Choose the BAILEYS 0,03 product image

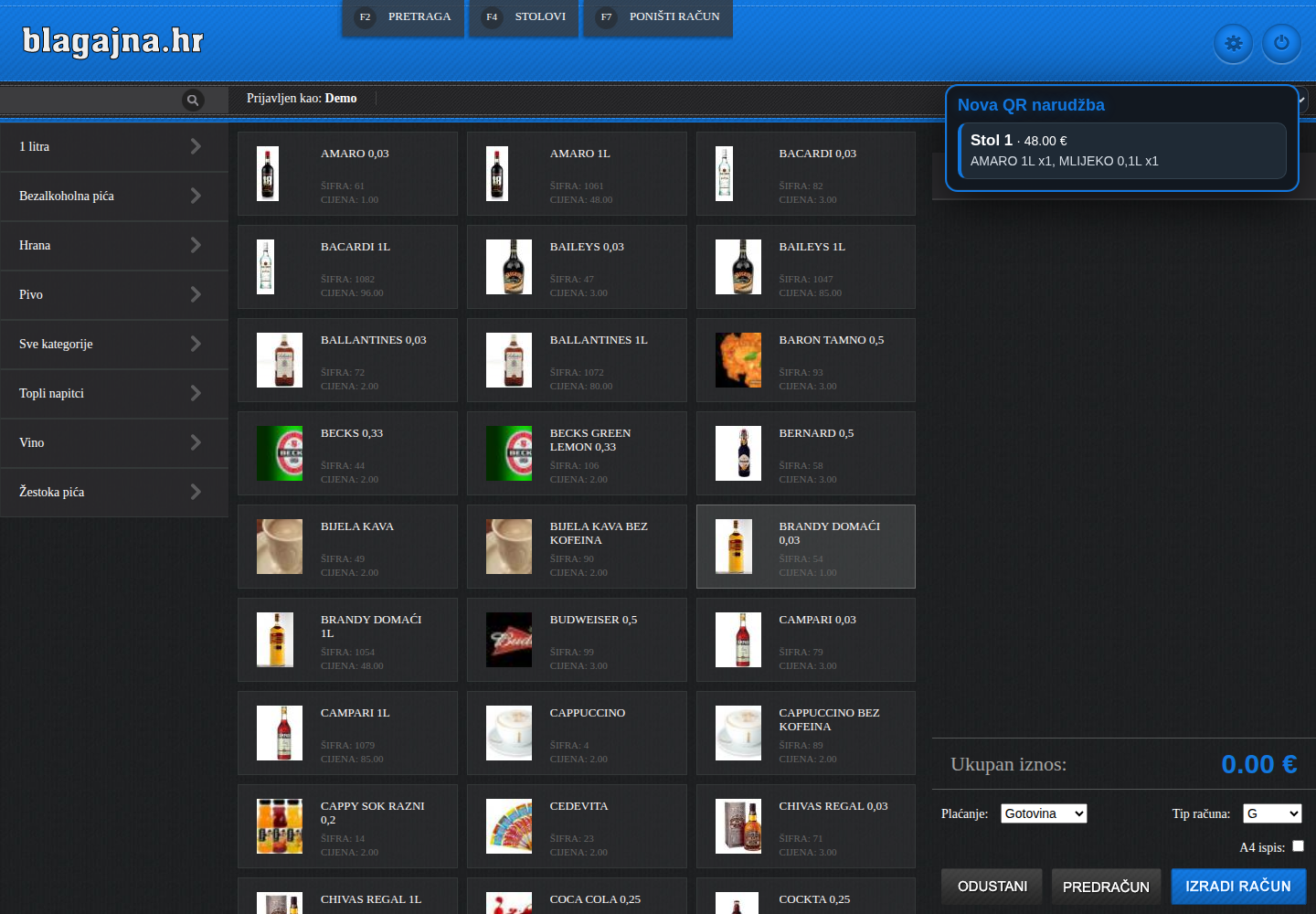point(509,267)
